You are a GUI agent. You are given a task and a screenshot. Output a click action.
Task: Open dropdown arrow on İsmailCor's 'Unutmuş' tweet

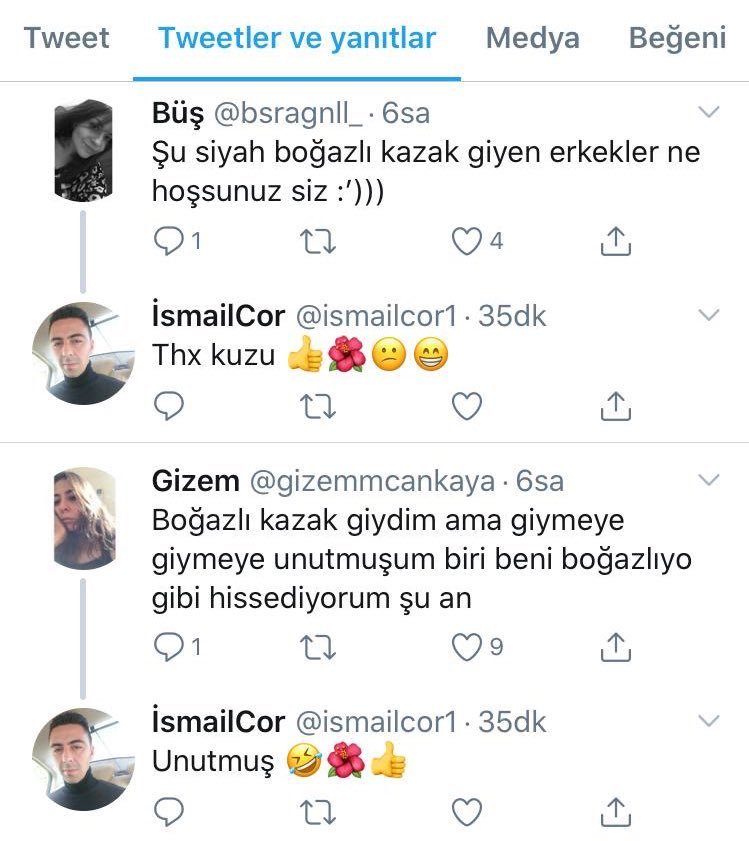pyautogui.click(x=708, y=720)
